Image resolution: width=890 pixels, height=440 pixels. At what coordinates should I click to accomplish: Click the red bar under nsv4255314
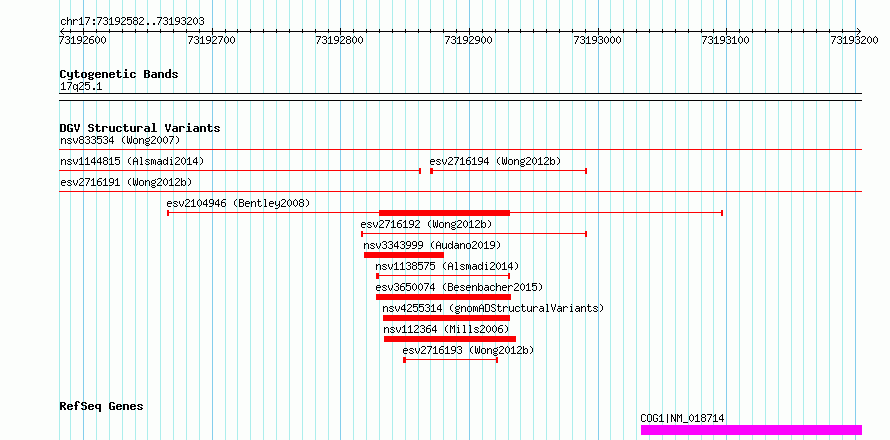[x=446, y=318]
